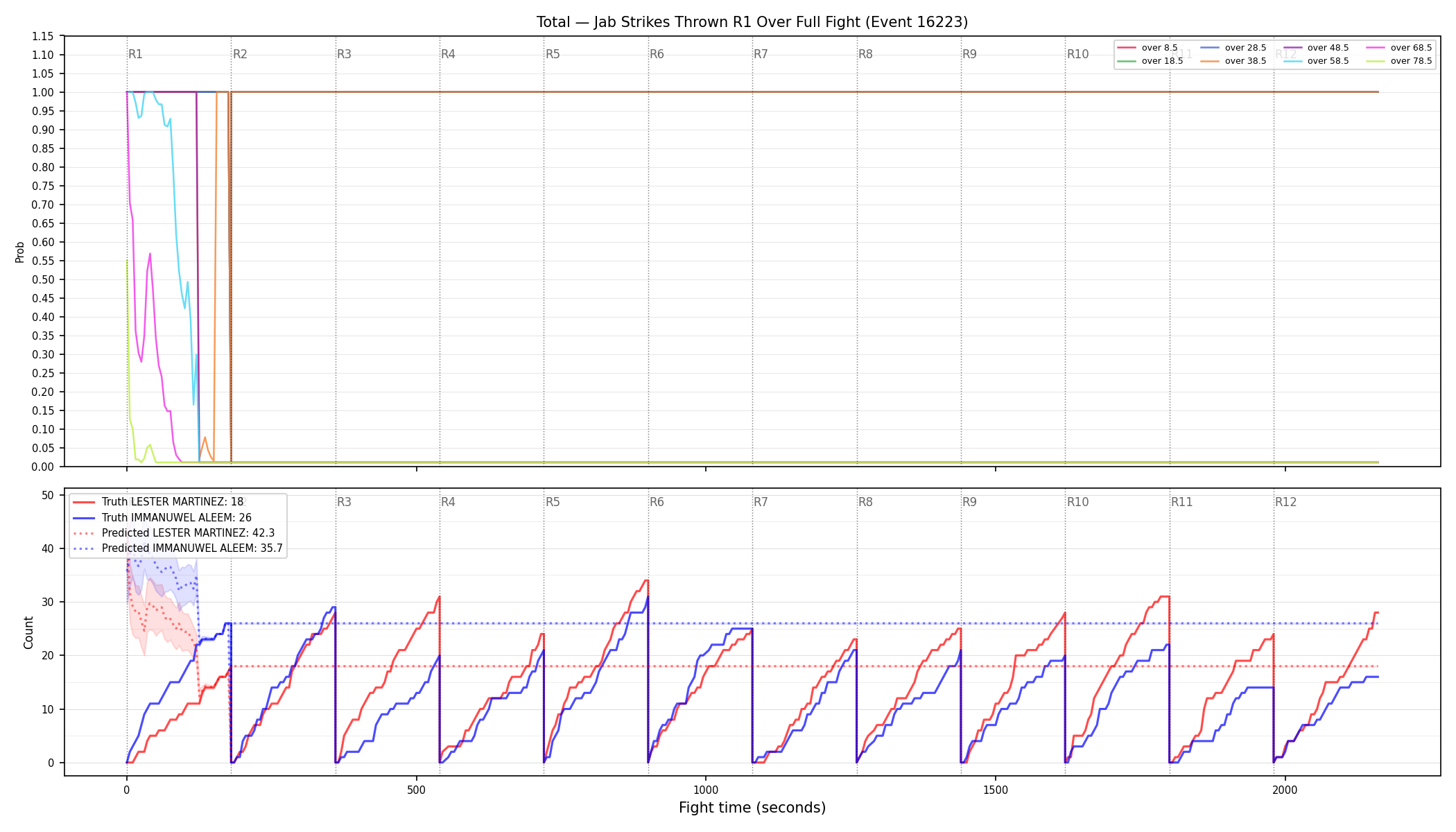Click the R4 round label in the count chart
The width and height of the screenshot is (1456, 832).
coord(448,502)
